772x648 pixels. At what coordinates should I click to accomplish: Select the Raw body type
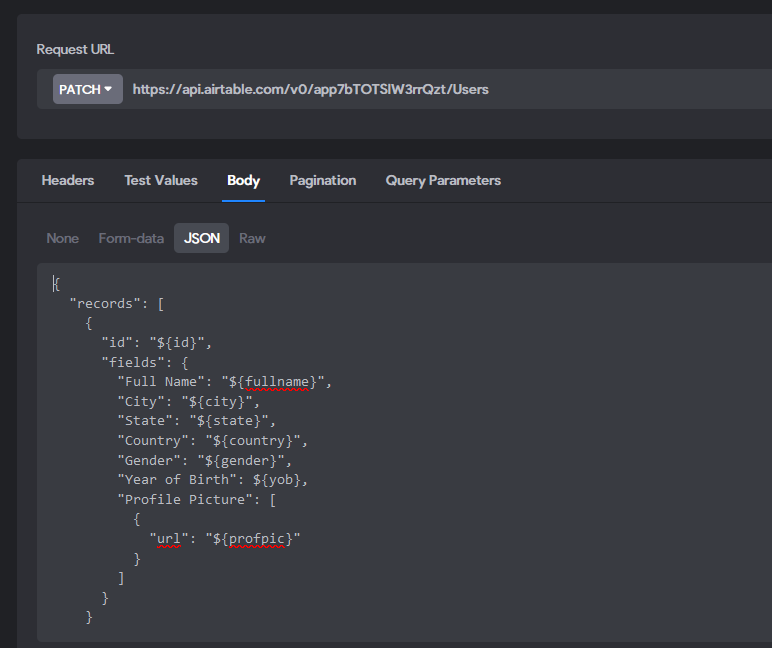pyautogui.click(x=252, y=238)
